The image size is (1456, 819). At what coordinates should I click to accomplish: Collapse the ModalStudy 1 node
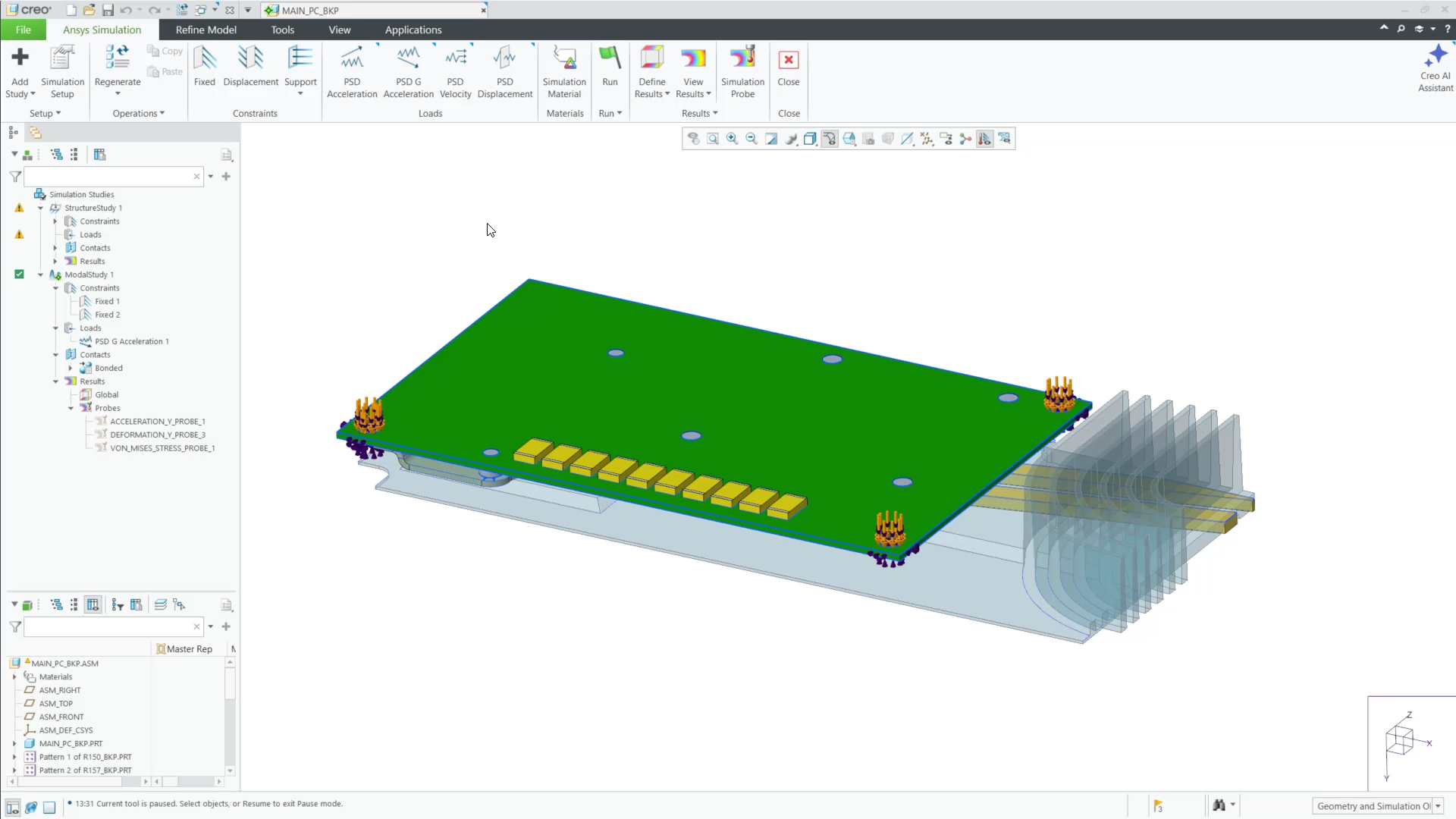[40, 275]
